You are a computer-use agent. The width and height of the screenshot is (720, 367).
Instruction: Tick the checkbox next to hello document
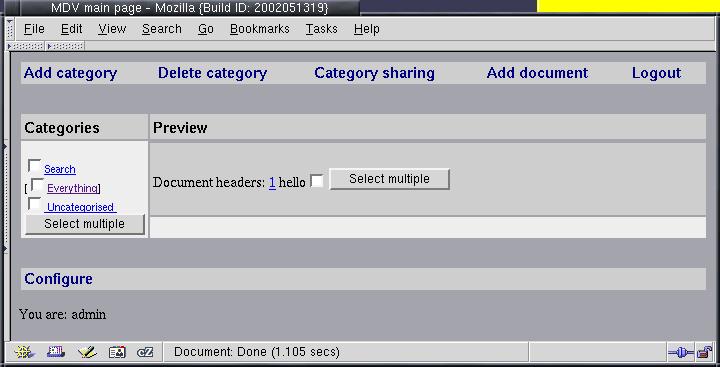click(317, 181)
